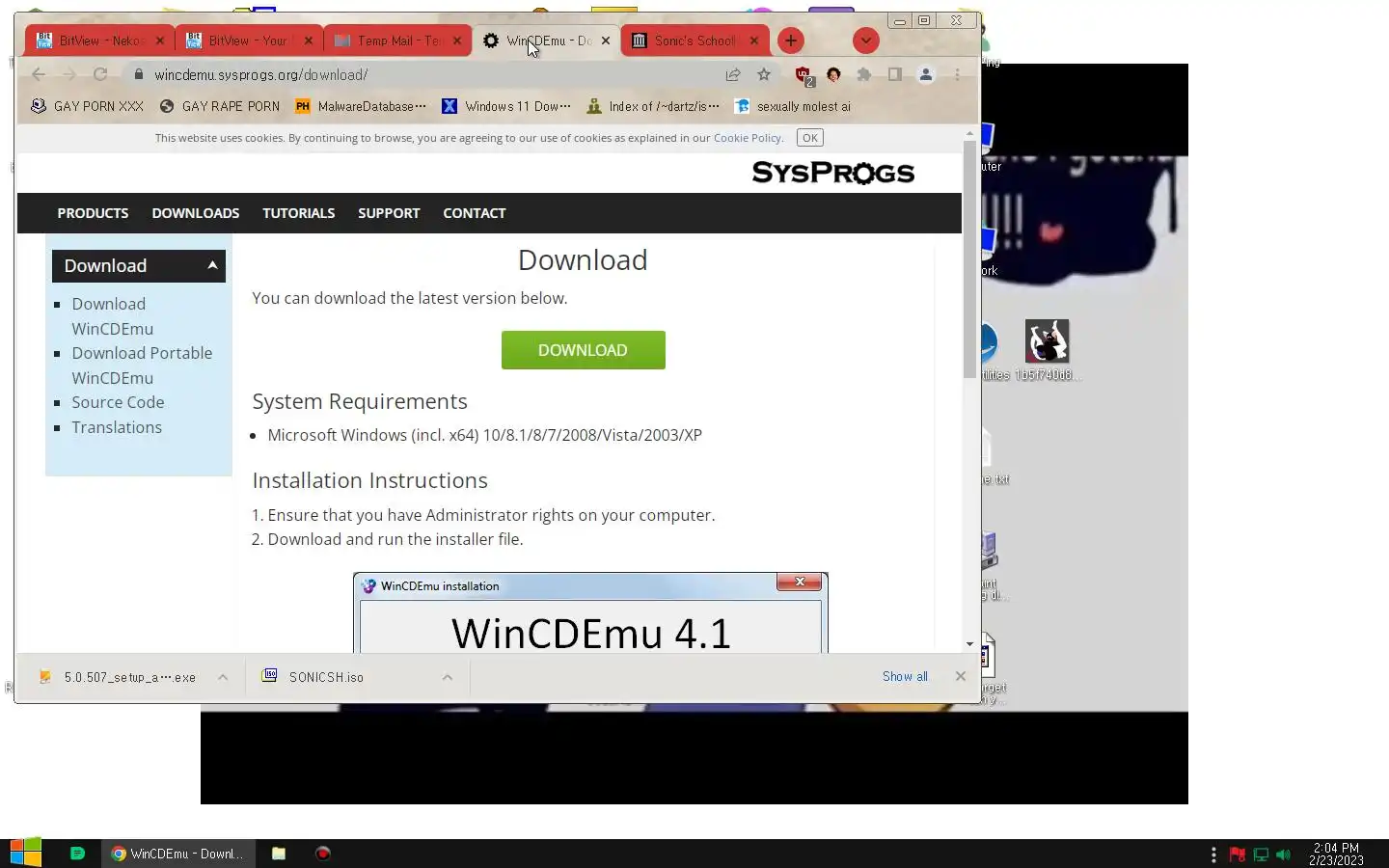Show hidden tray icons overflow dots

[x=1213, y=854]
